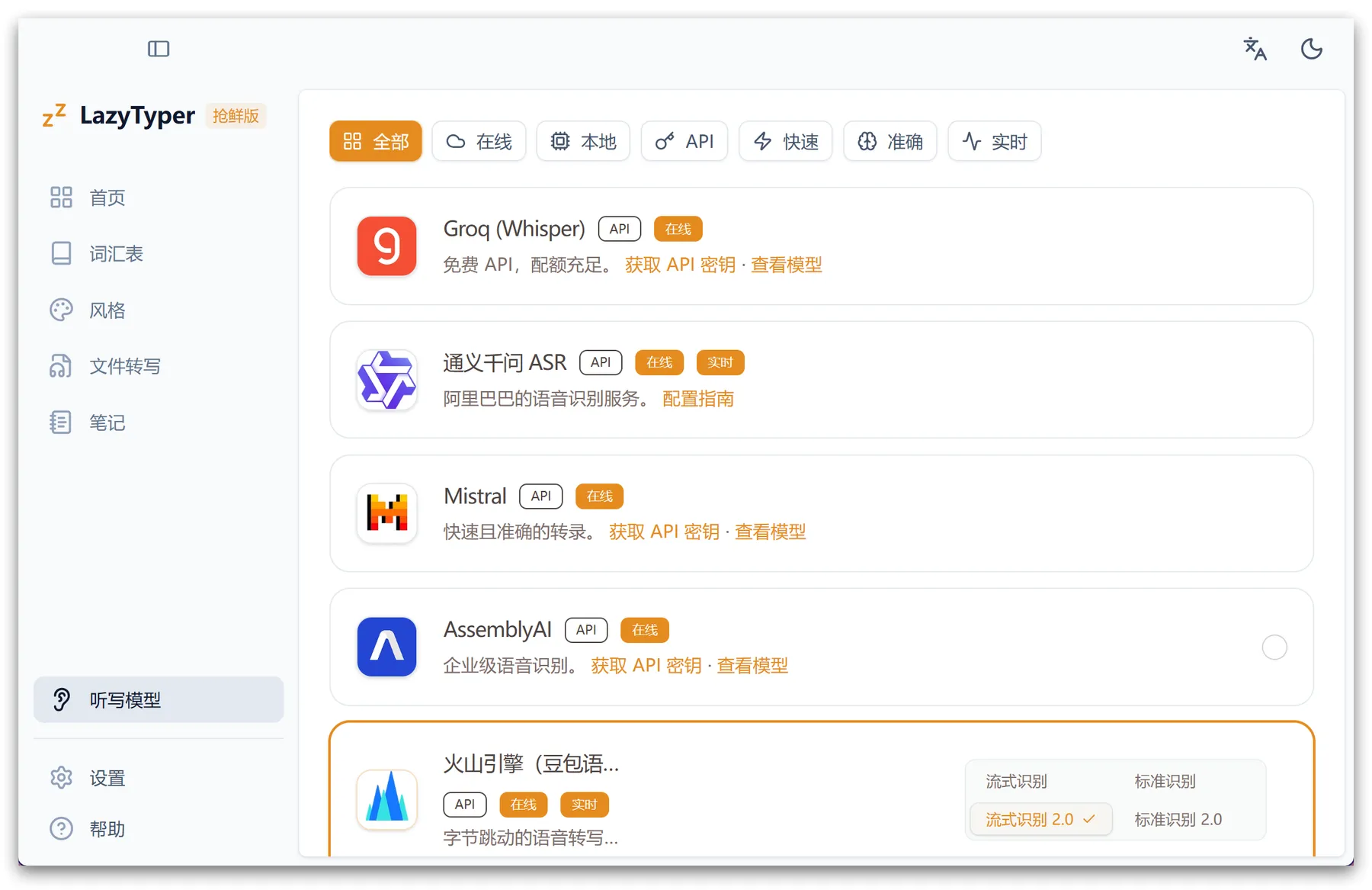Select the 全部 filter tab

(x=376, y=141)
